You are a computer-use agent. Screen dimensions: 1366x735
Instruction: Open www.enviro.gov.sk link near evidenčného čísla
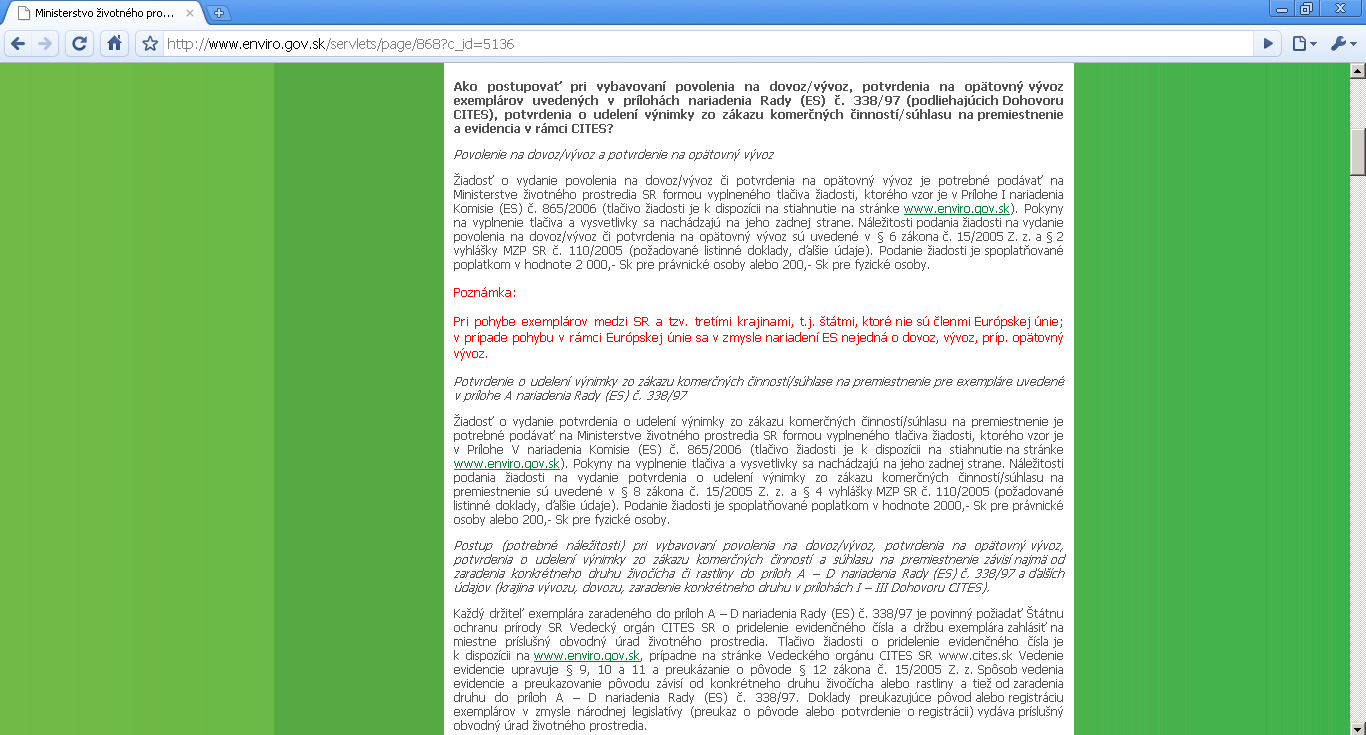click(x=587, y=655)
